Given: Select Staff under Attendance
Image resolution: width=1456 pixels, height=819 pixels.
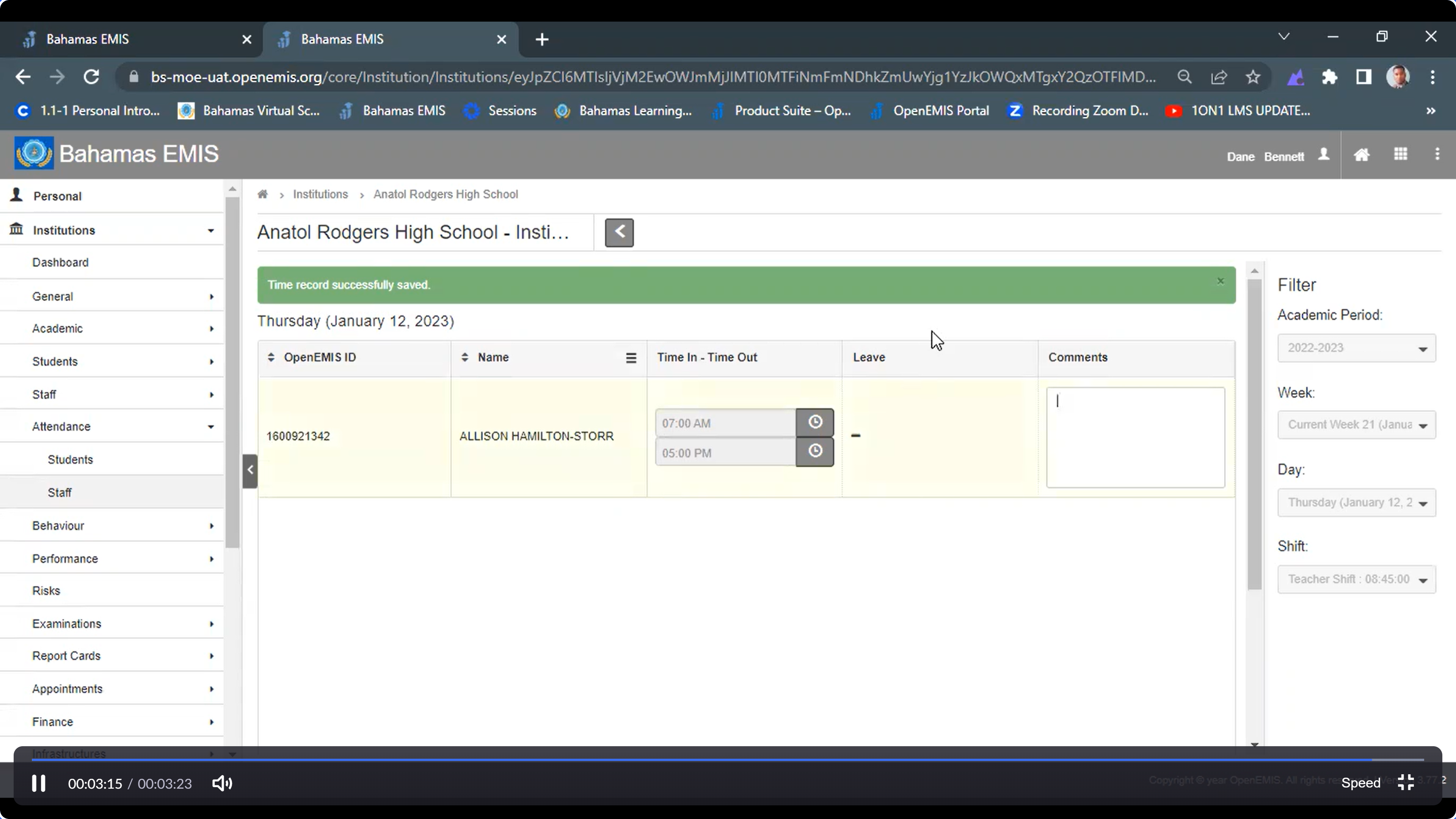Looking at the screenshot, I should pos(112,492).
